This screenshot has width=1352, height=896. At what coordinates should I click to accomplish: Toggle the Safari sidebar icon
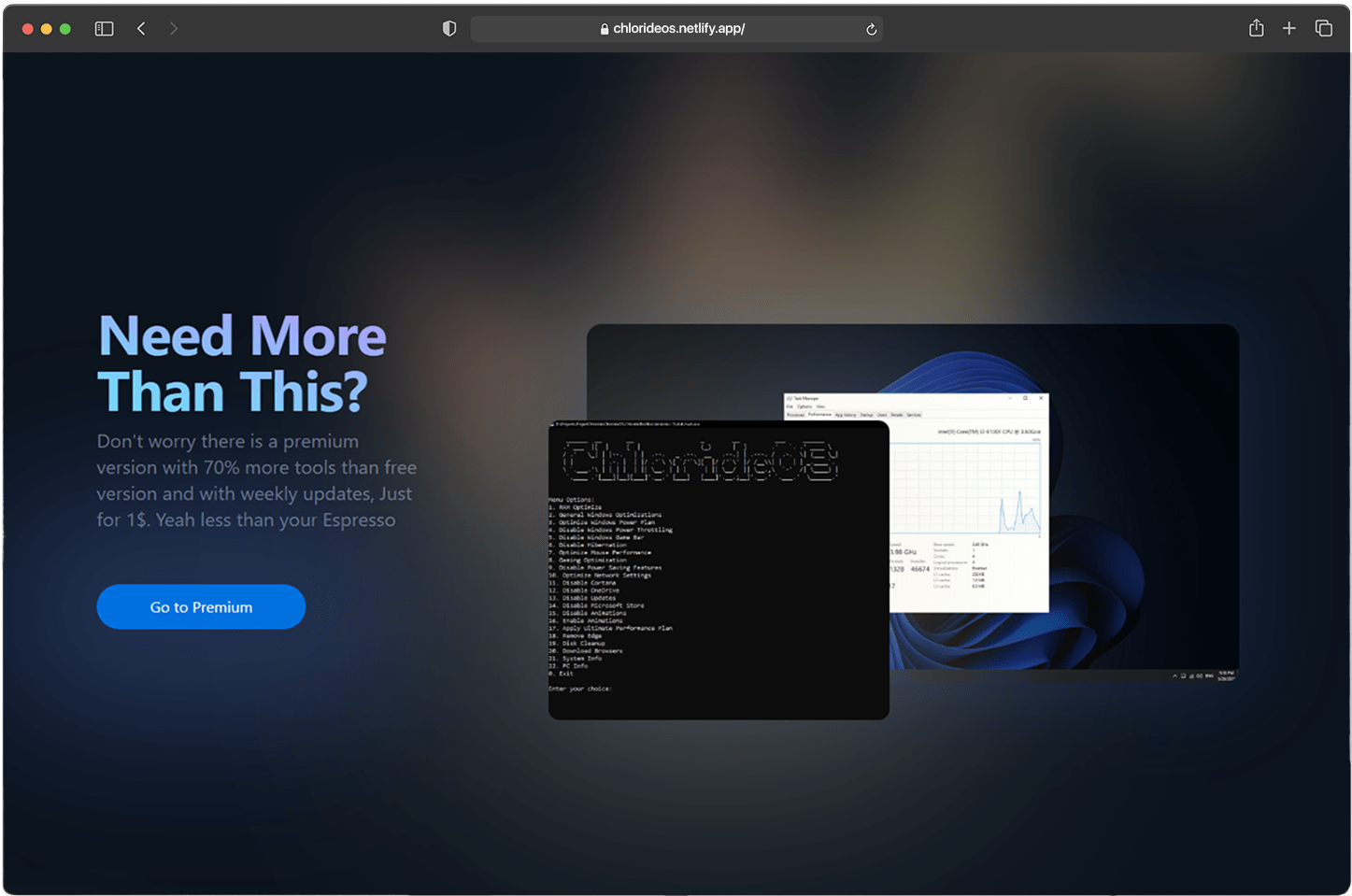tap(104, 29)
